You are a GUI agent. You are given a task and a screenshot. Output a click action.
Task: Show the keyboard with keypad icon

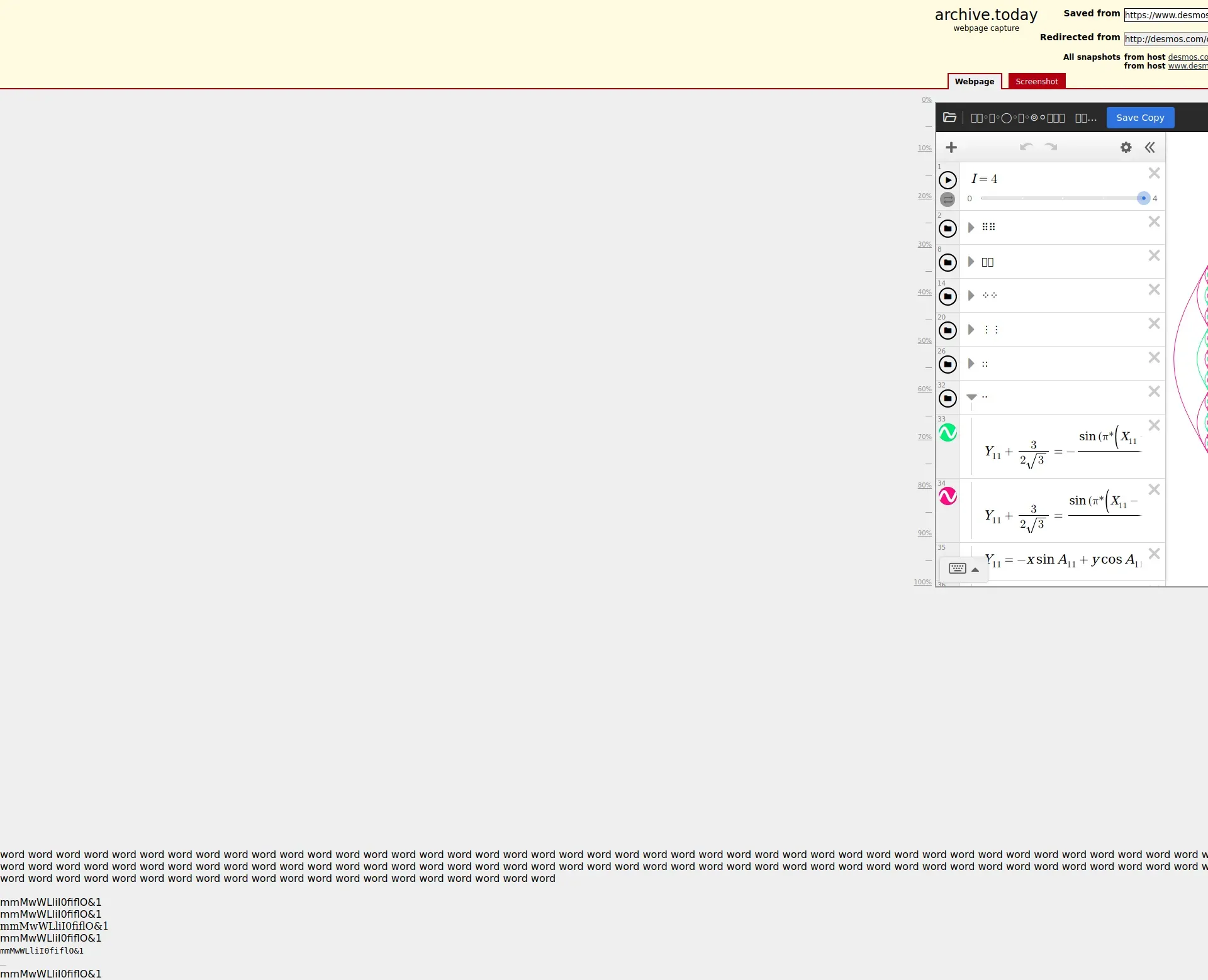(x=957, y=569)
